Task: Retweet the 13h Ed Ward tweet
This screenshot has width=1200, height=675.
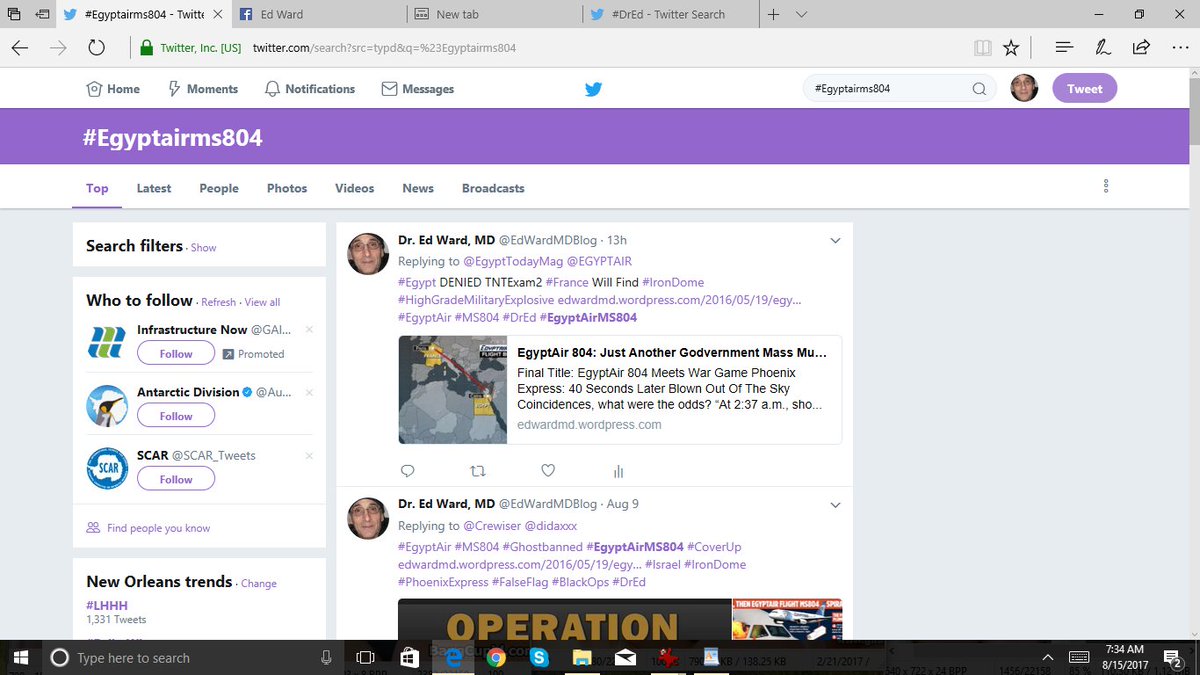Action: (478, 471)
